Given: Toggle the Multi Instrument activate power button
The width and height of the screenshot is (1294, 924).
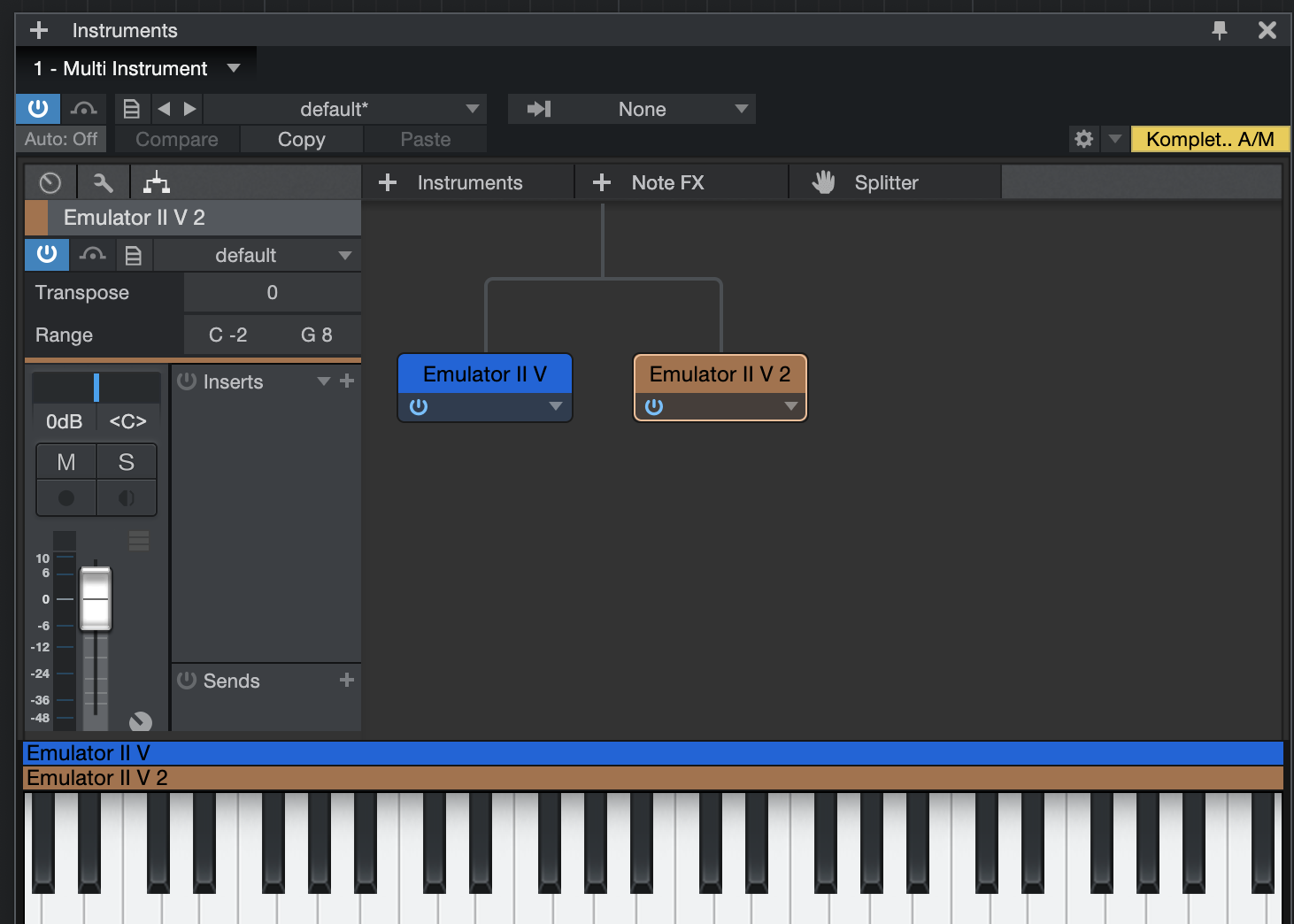Looking at the screenshot, I should 38,109.
